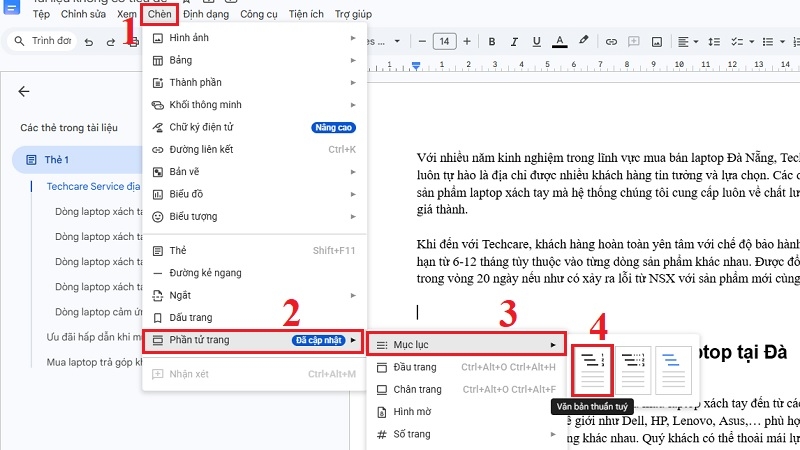Expand Số trang page number submenu

(x=466, y=435)
